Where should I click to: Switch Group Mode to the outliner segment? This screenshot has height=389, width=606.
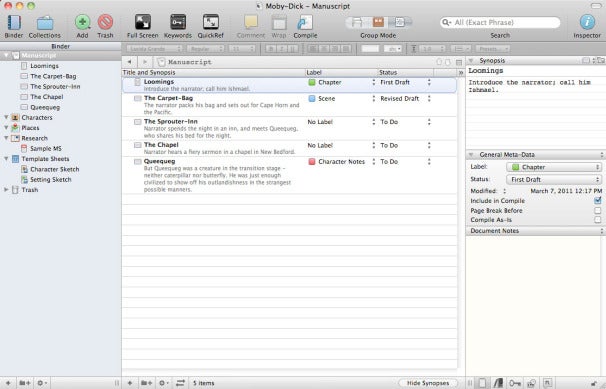point(400,22)
